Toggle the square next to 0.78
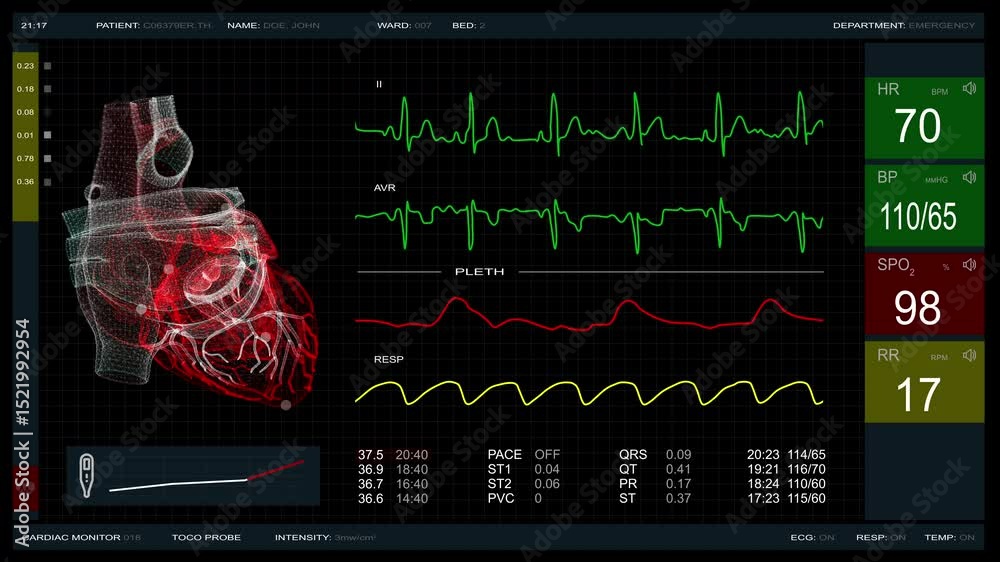Screen dimensions: 1000x562 point(47,158)
